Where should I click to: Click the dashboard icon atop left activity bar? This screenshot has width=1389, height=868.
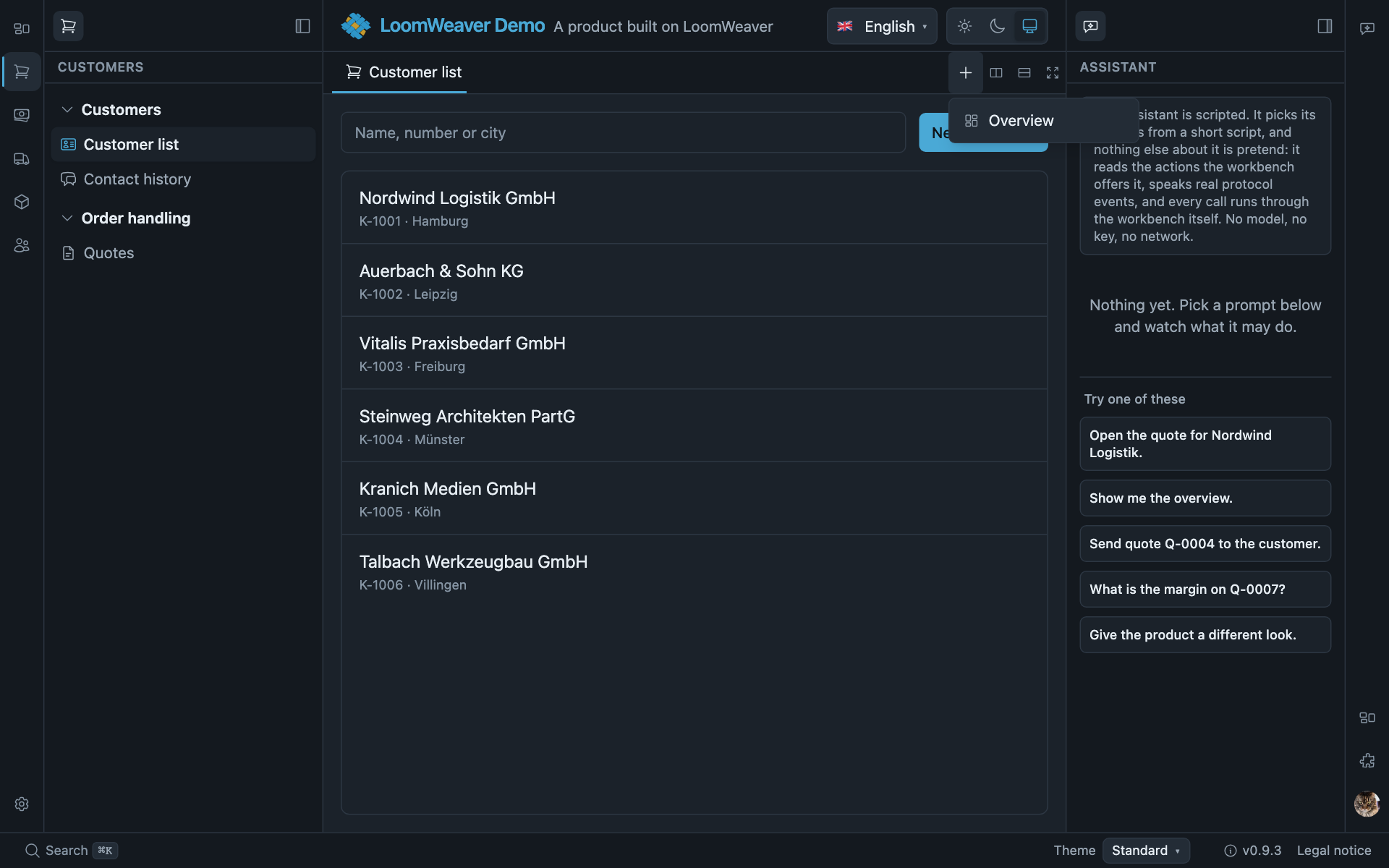click(x=22, y=29)
